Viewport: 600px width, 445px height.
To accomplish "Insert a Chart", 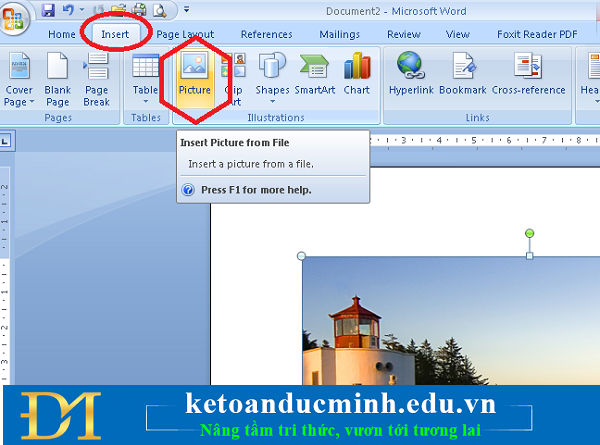I will pyautogui.click(x=357, y=74).
